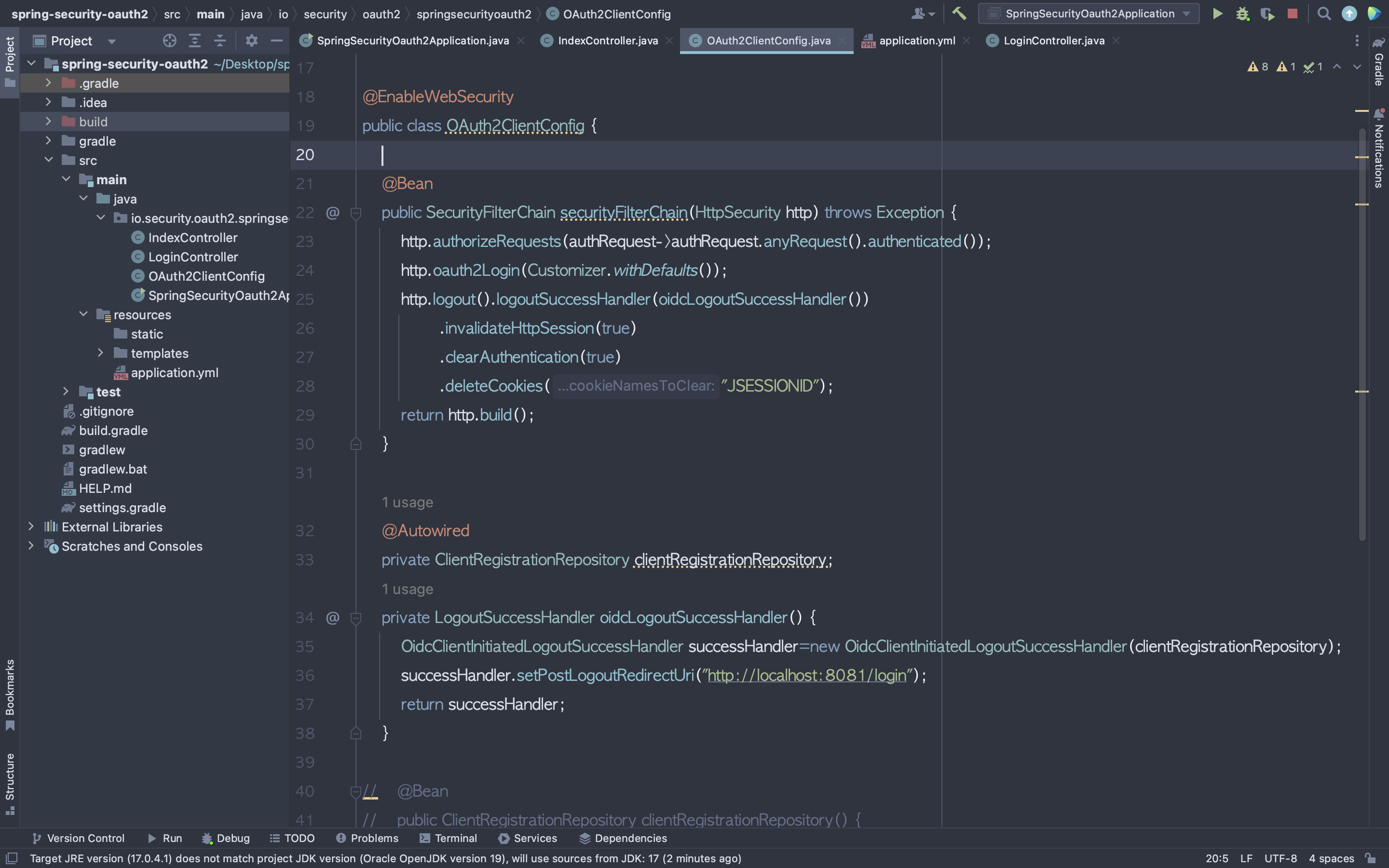Open the Problems tool window
Viewport: 1389px width, 868px height.
click(x=367, y=838)
